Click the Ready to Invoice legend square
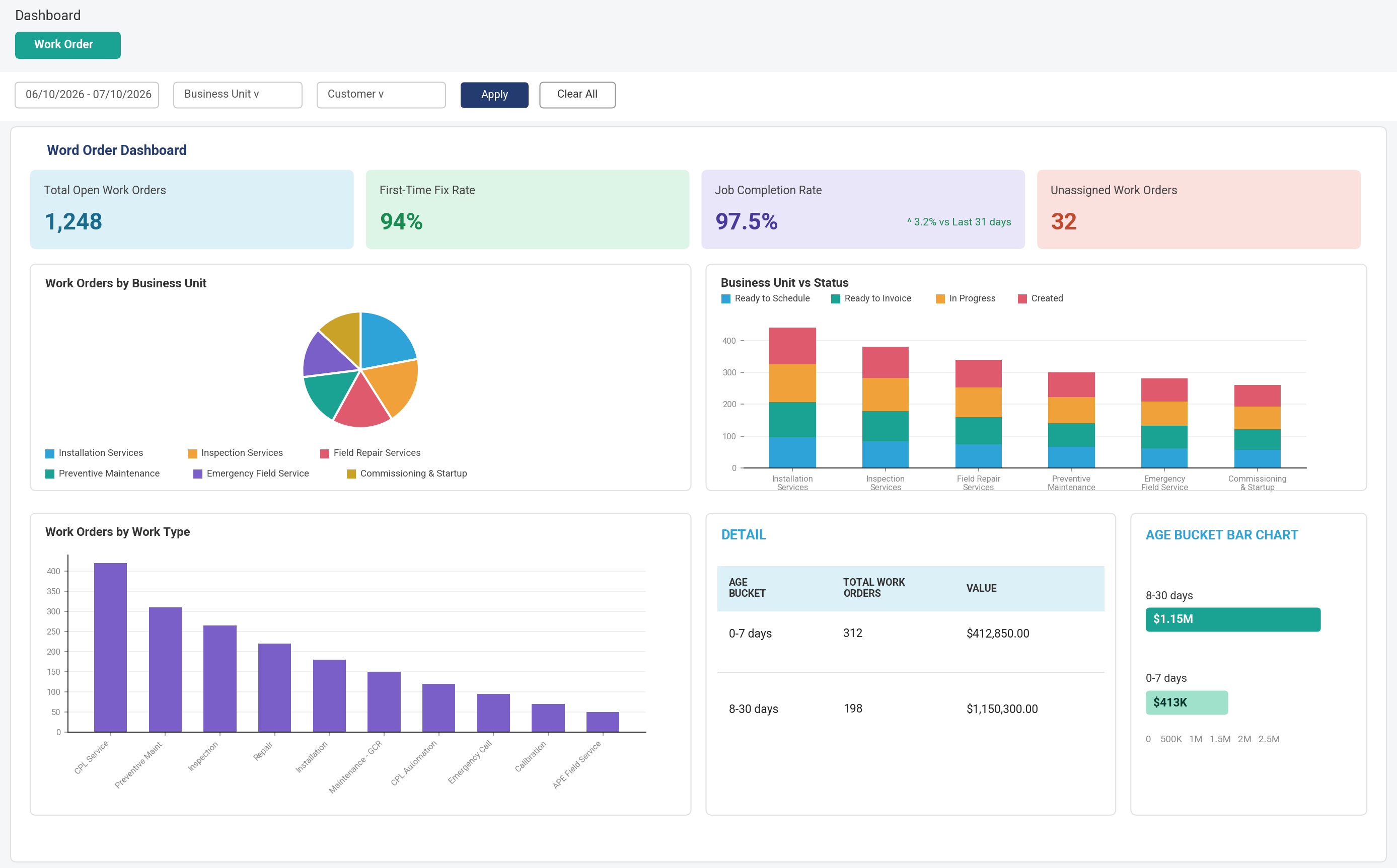 (836, 298)
